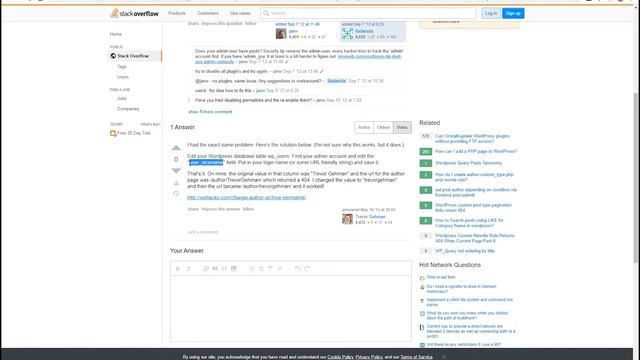Open related question about adding a PHP page
The width and height of the screenshot is (640, 360).
click(x=476, y=151)
